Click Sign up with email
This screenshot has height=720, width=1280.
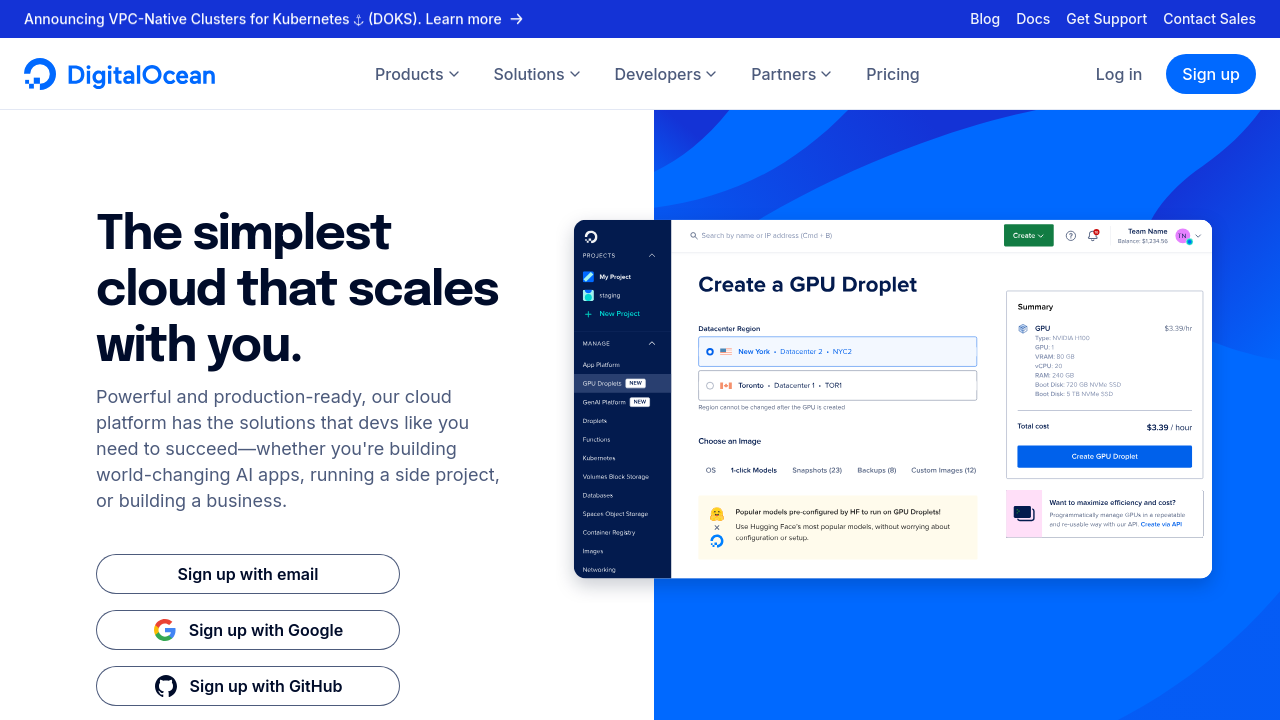click(x=248, y=574)
